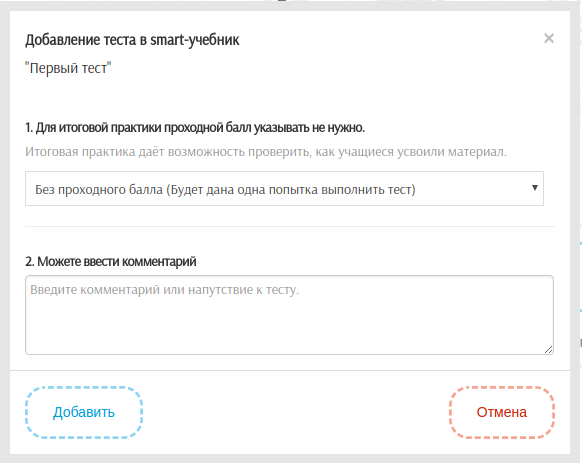
Task: Click the heading about проходной балл
Action: click(195, 128)
